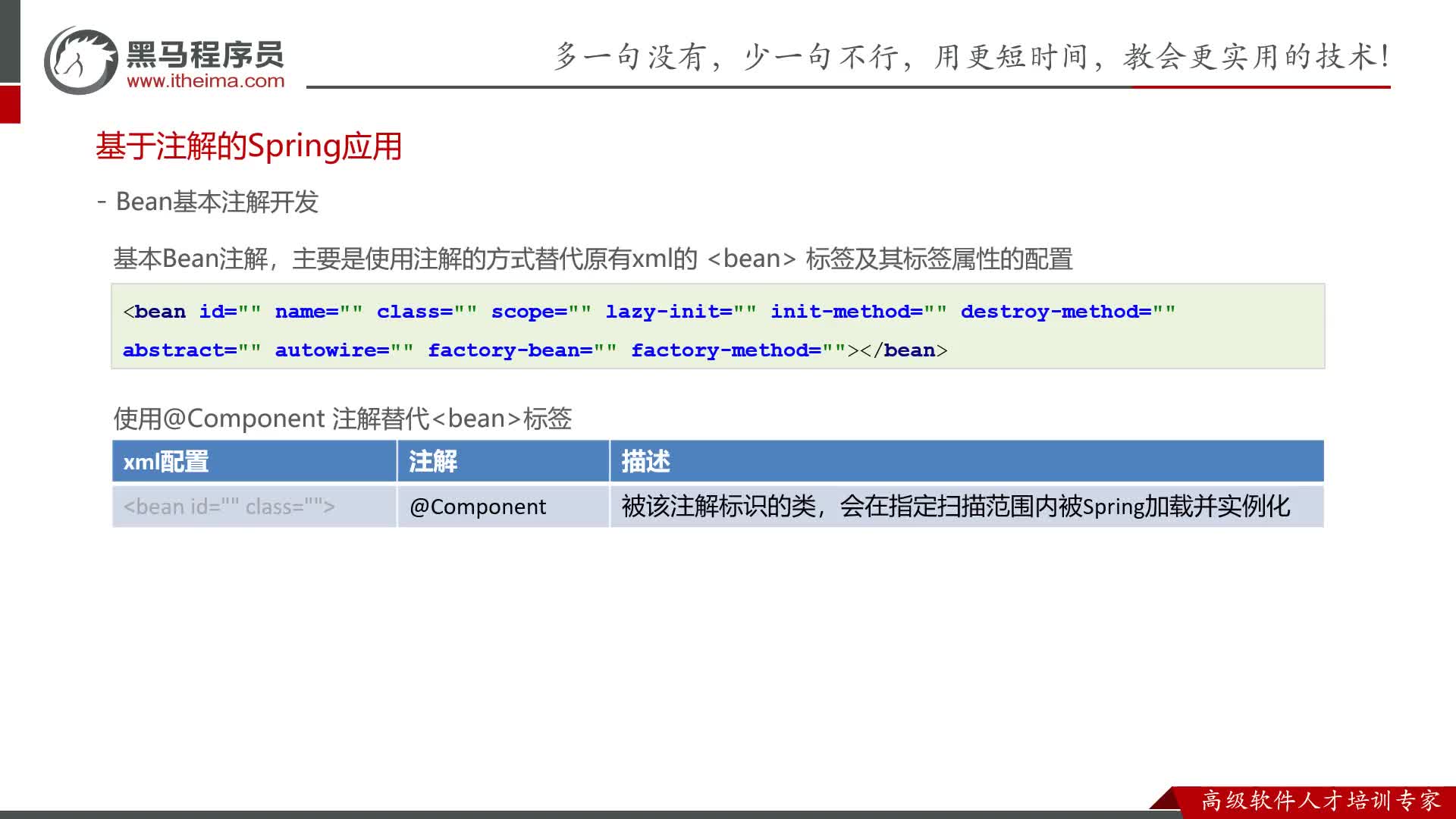Click the destroy-method="" attribute
Image resolution: width=1456 pixels, height=819 pixels.
pos(1068,312)
